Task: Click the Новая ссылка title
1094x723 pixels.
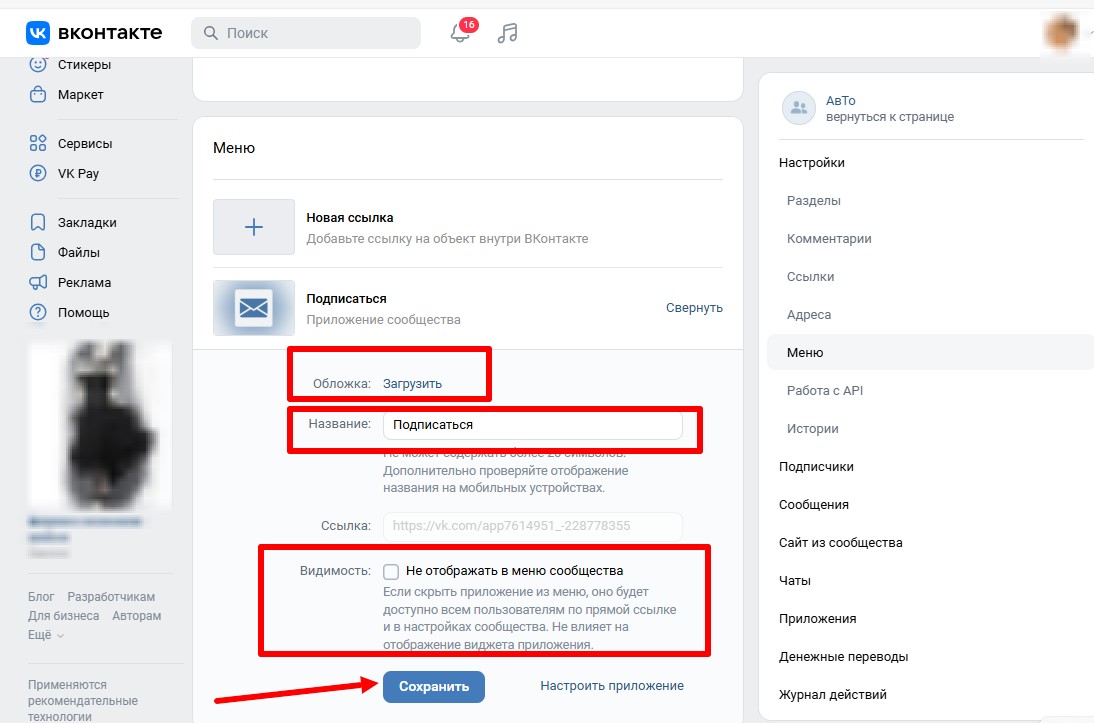Action: (350, 218)
